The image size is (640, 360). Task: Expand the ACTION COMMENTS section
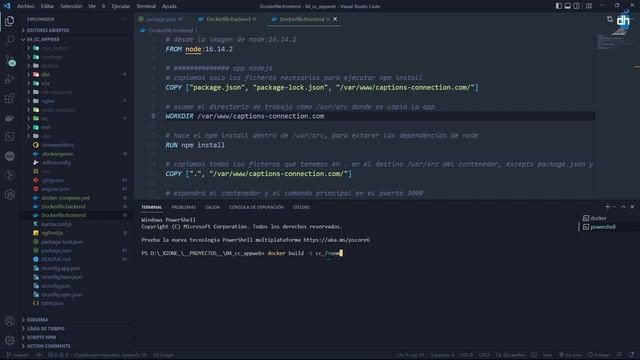[x=48, y=346]
